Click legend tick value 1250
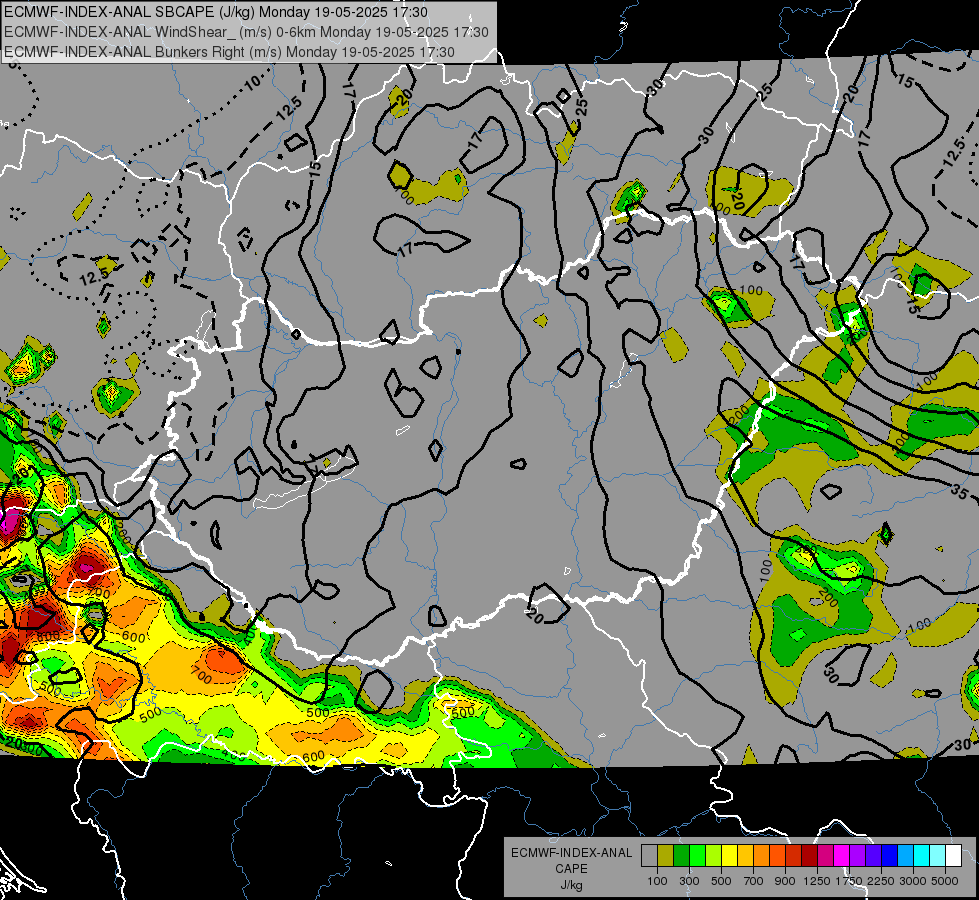Viewport: 979px width, 900px height. (x=817, y=881)
